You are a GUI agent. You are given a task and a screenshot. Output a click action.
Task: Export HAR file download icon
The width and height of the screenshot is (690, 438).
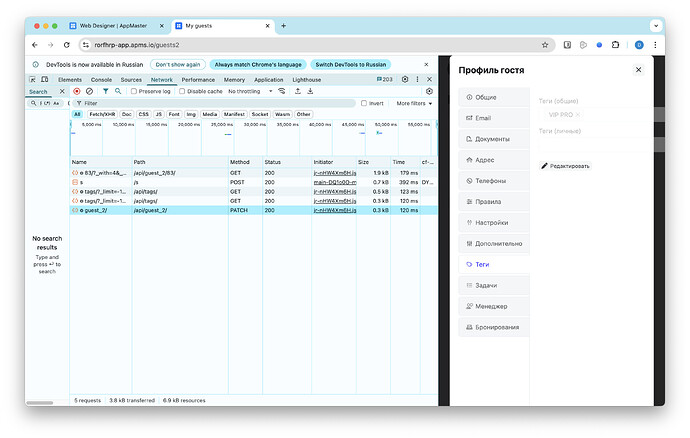click(x=310, y=91)
